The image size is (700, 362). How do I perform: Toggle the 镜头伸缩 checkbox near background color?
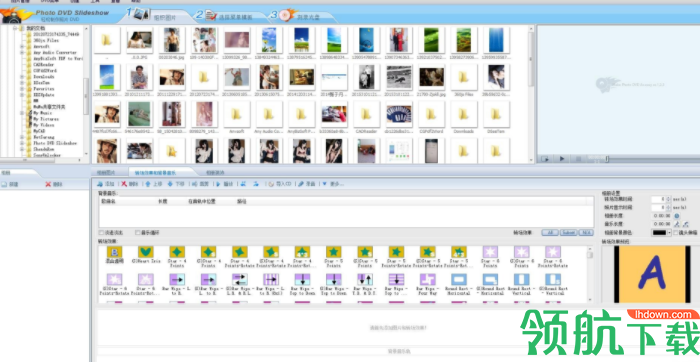[x=676, y=233]
